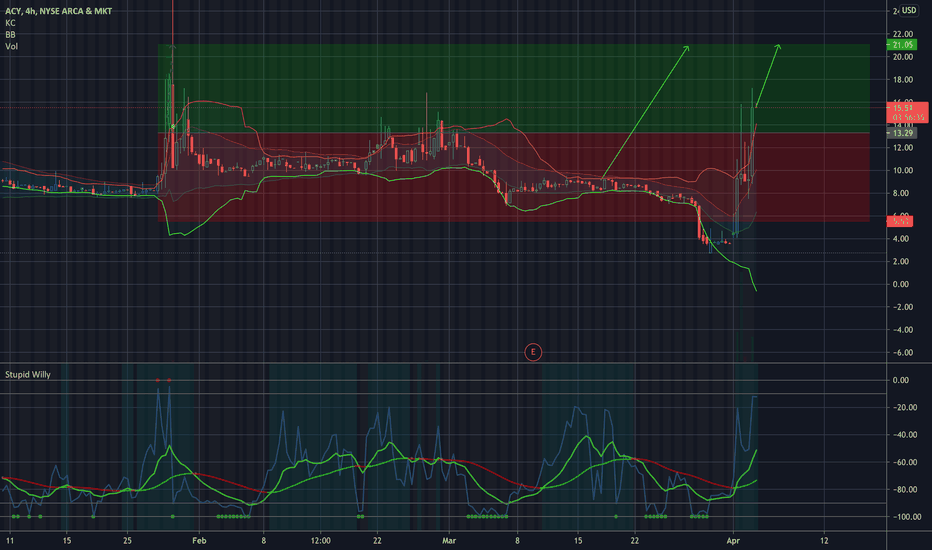Click the USD currency label
This screenshot has height=550, width=932.
(909, 10)
